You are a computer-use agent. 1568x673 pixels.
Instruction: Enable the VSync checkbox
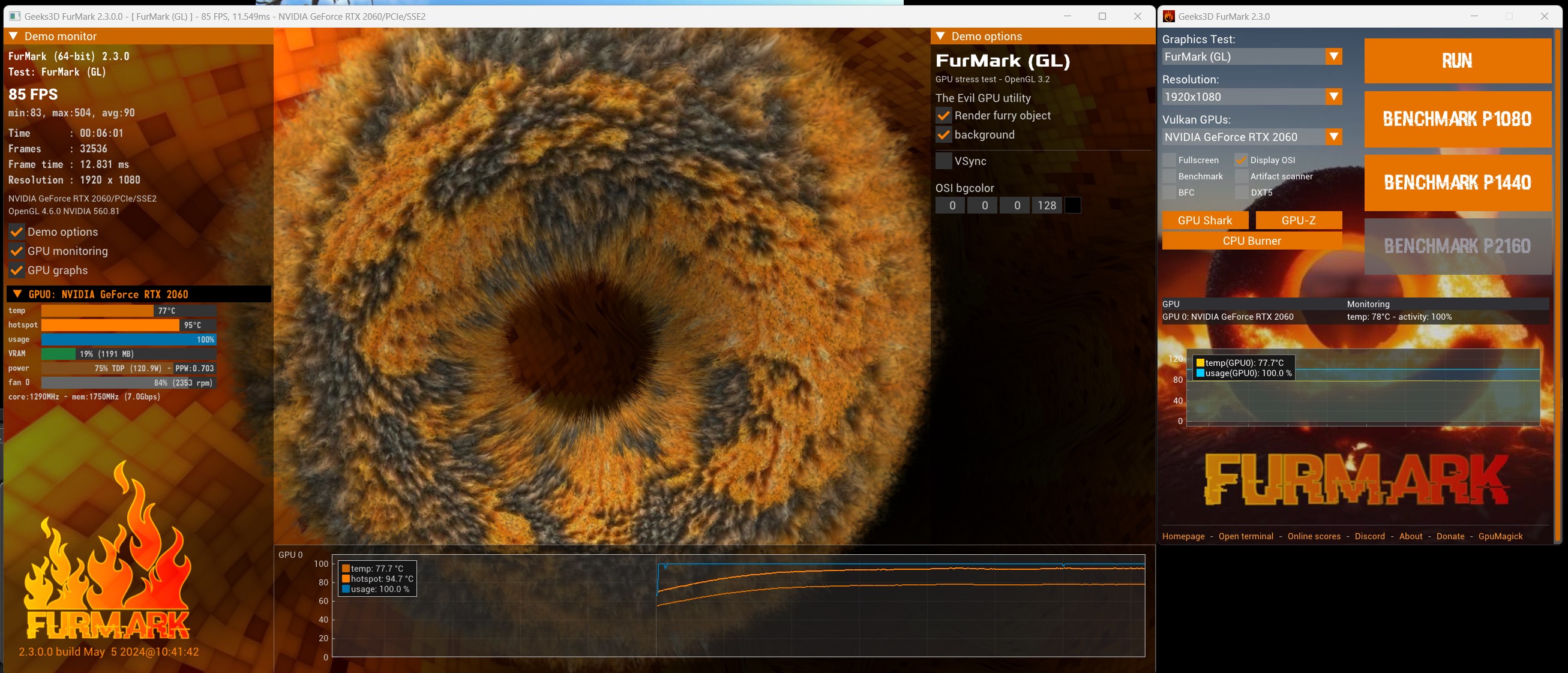click(x=943, y=161)
